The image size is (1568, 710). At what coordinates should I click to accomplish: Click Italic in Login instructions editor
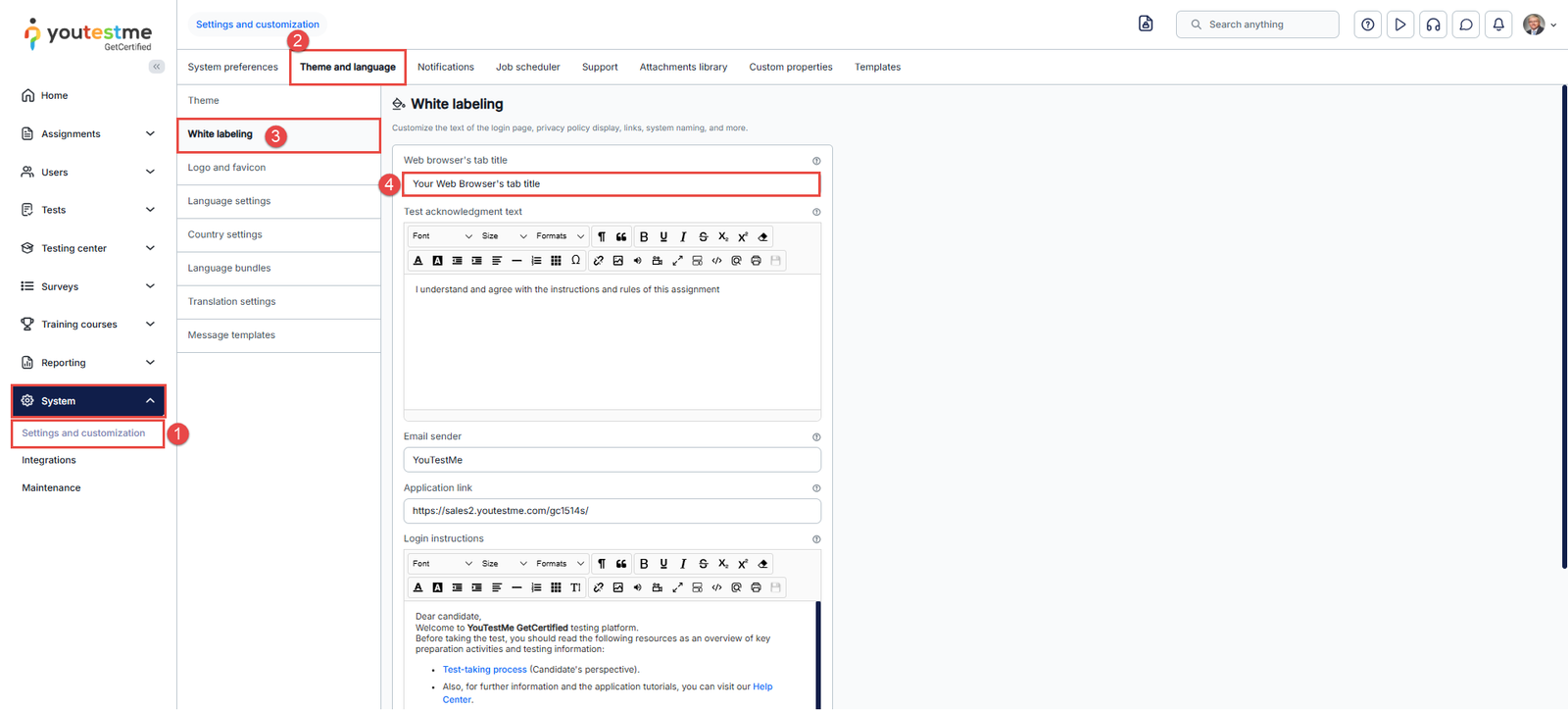point(683,564)
